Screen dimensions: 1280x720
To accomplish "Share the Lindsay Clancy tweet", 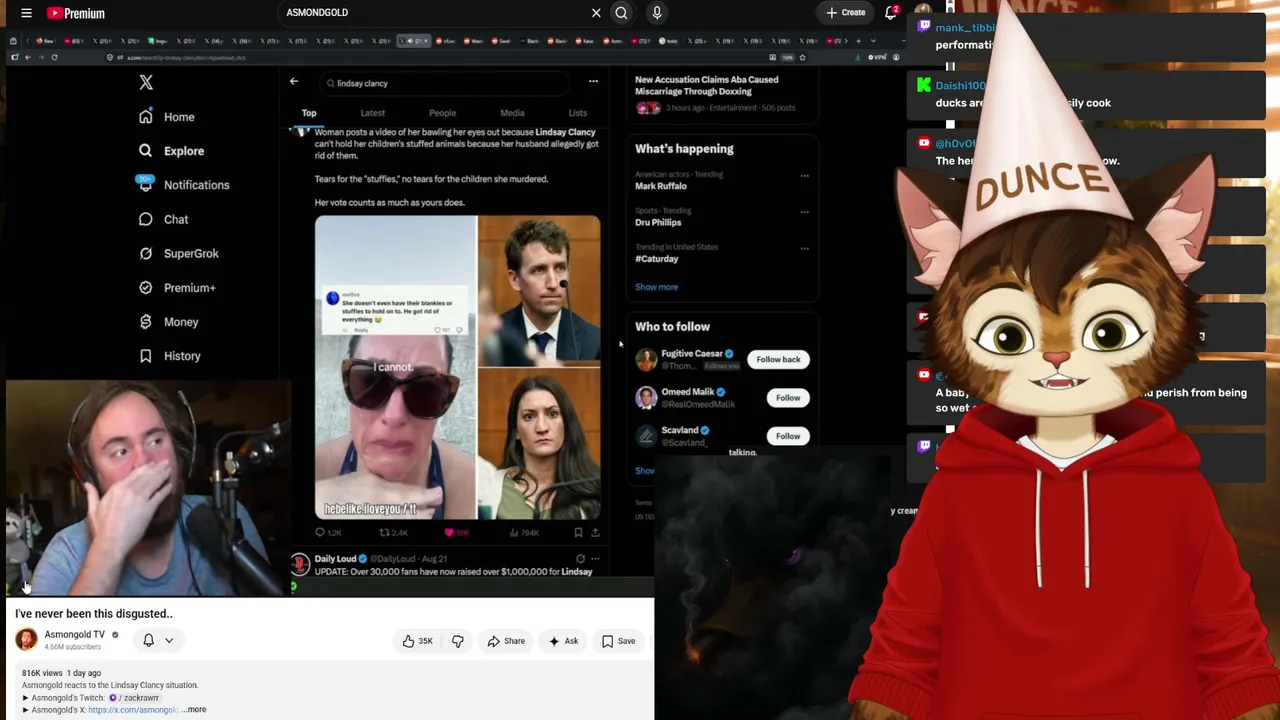I will pos(595,533).
